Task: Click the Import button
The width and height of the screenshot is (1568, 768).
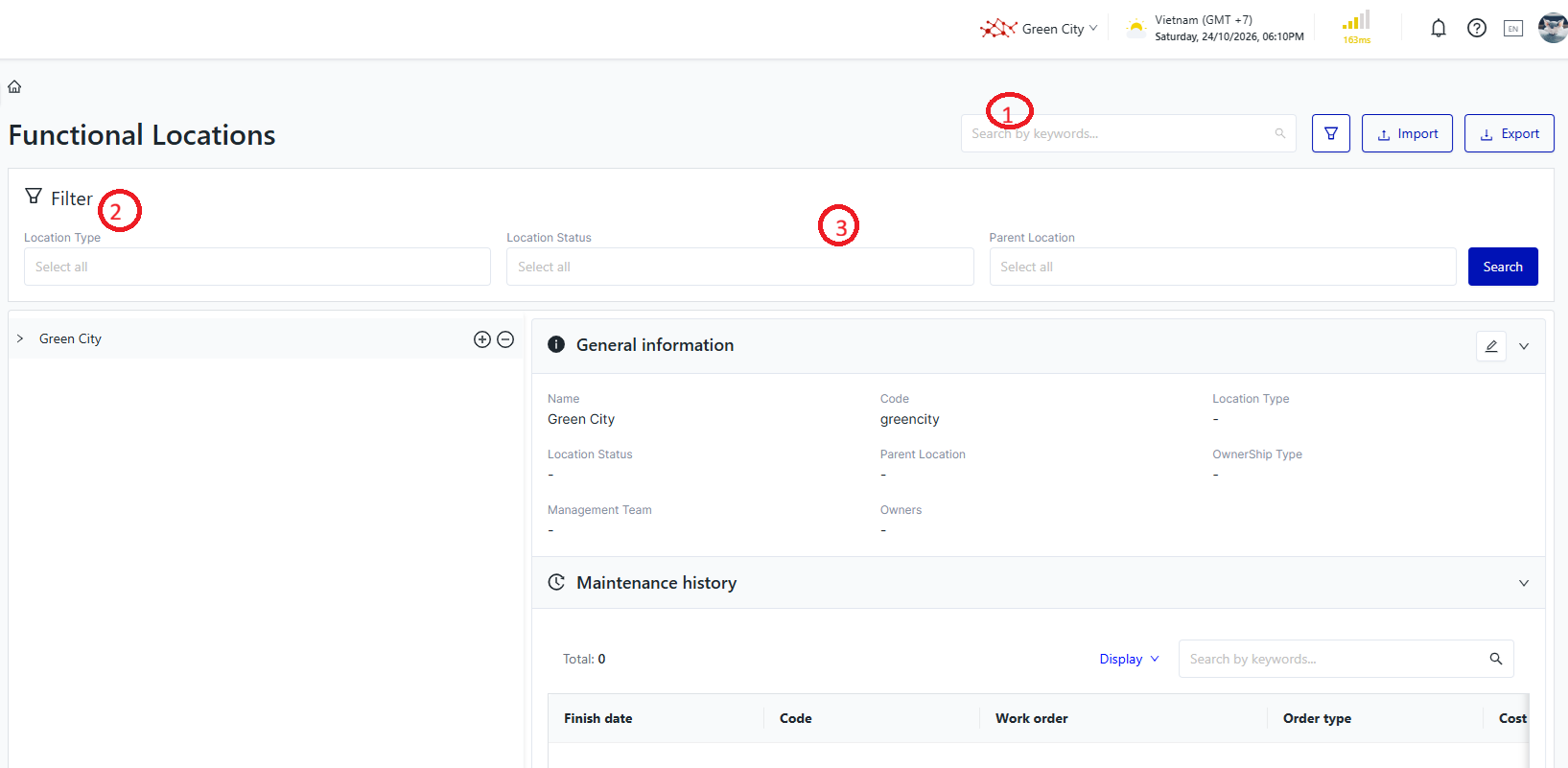Action: point(1407,133)
